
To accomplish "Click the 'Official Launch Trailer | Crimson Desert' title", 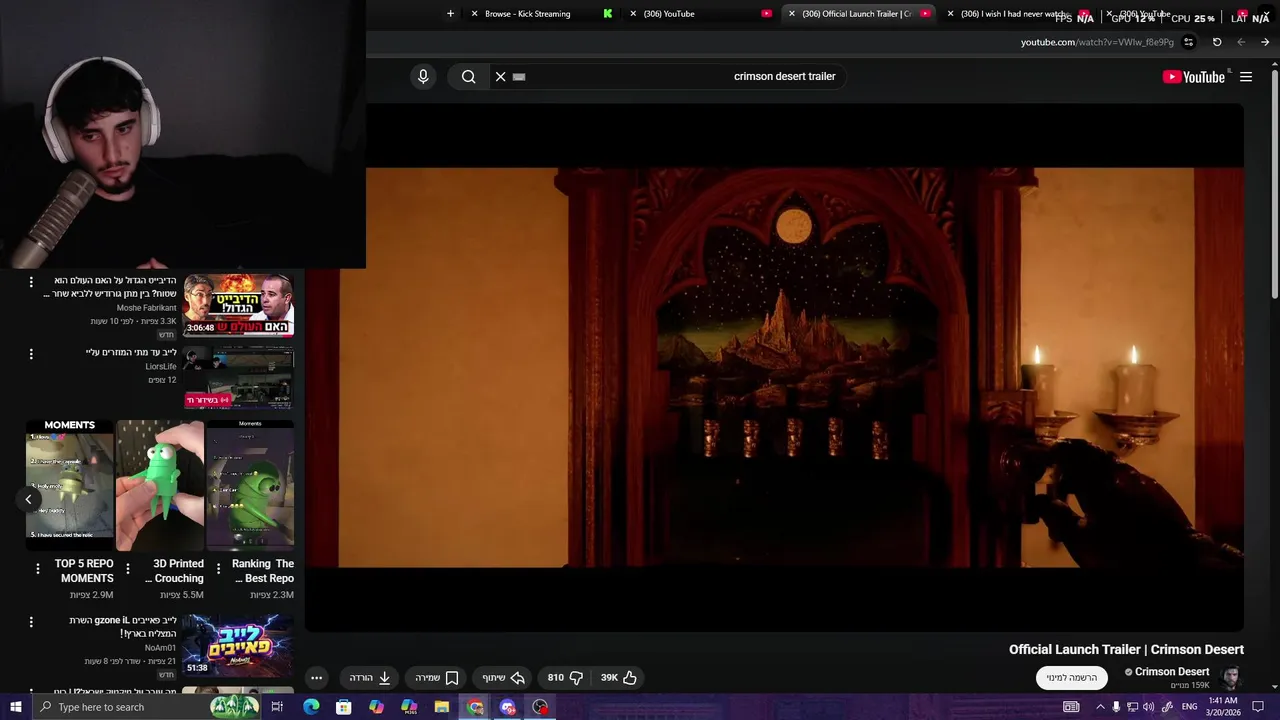I will 1126,650.
